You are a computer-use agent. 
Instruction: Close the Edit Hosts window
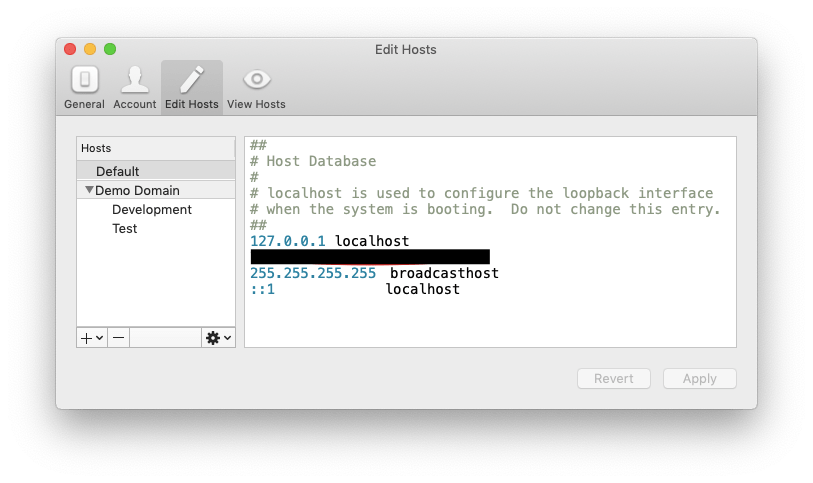point(70,49)
